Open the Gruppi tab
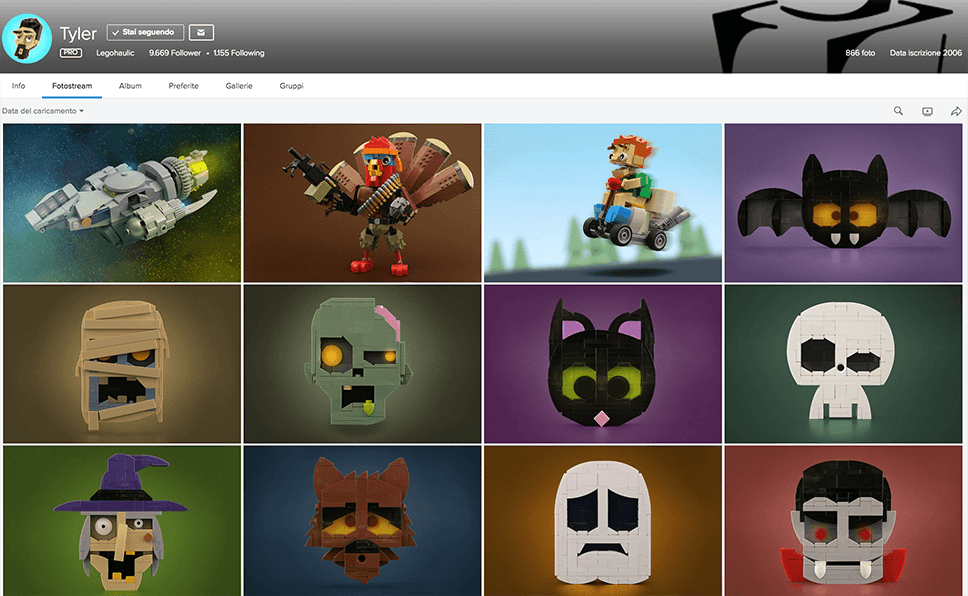968x596 pixels. click(x=291, y=86)
